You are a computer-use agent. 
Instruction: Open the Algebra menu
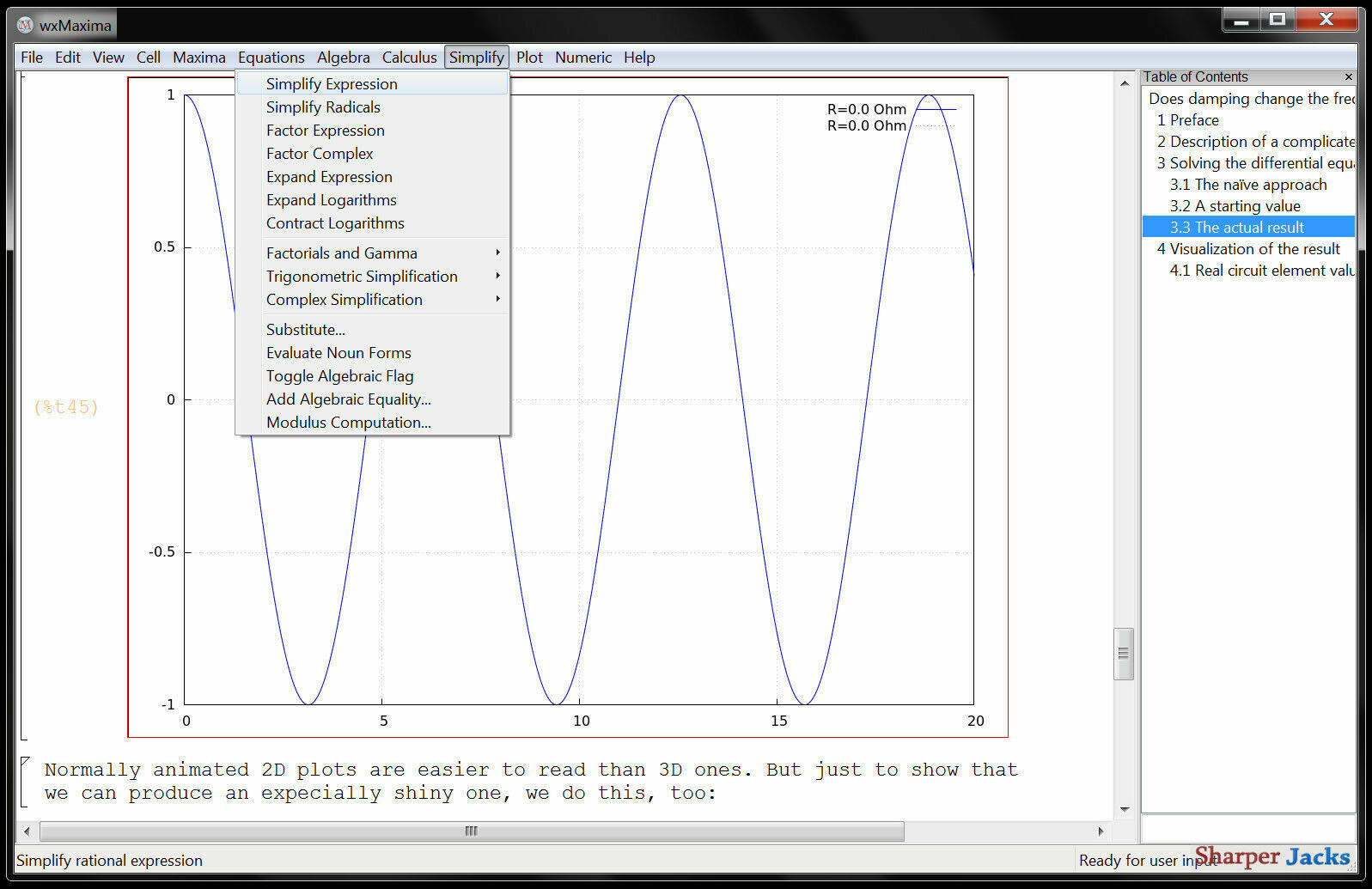[344, 58]
